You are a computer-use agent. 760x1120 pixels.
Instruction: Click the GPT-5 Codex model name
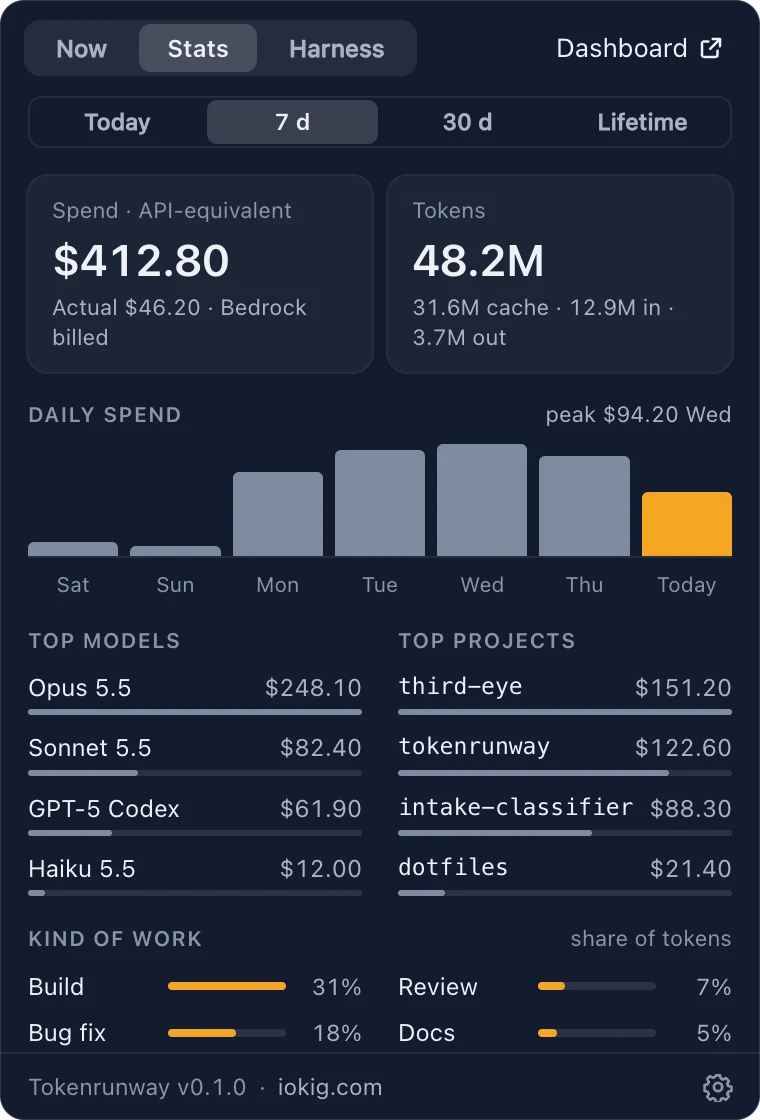tap(104, 809)
